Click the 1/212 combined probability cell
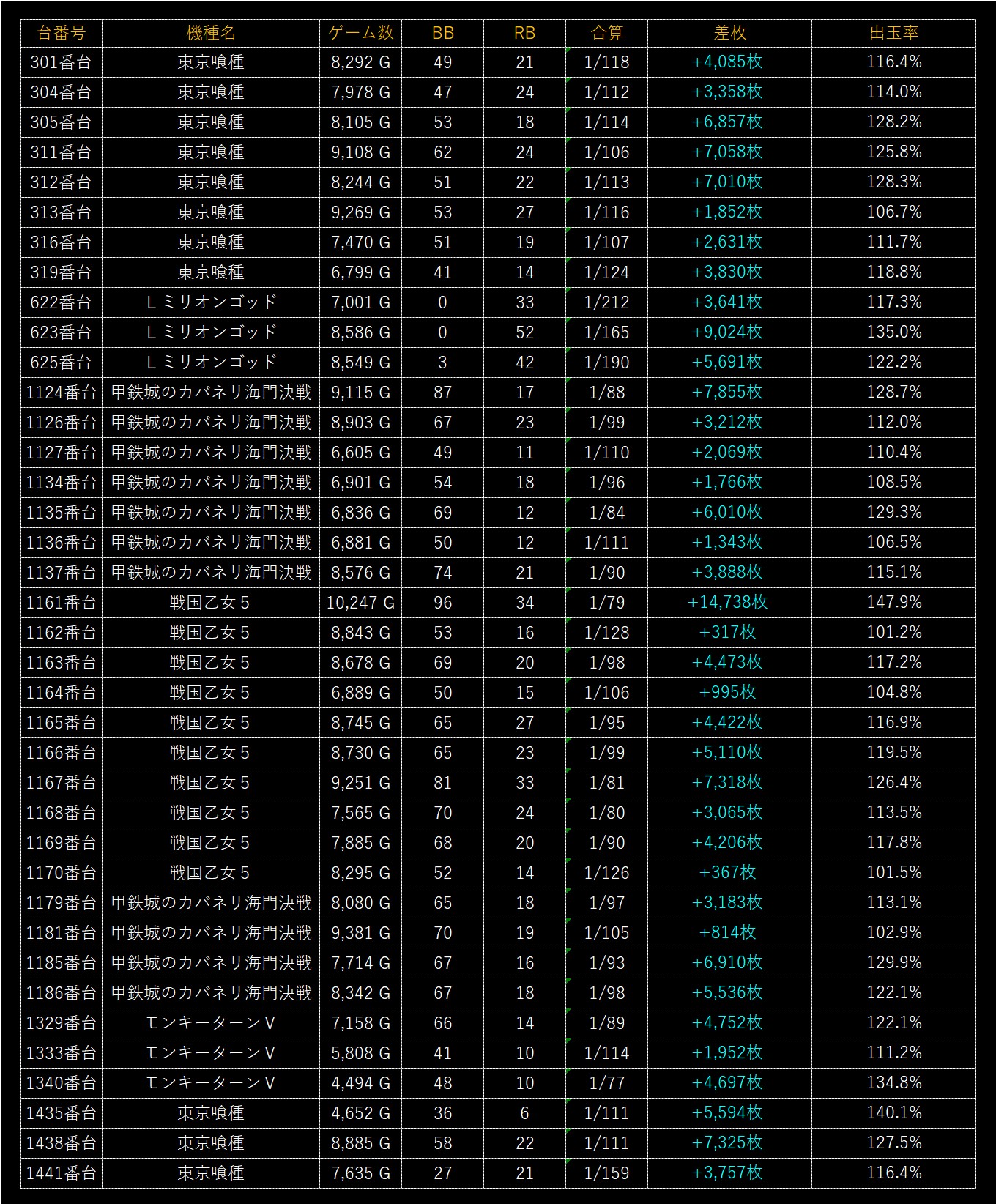The width and height of the screenshot is (996, 1204). (x=606, y=302)
